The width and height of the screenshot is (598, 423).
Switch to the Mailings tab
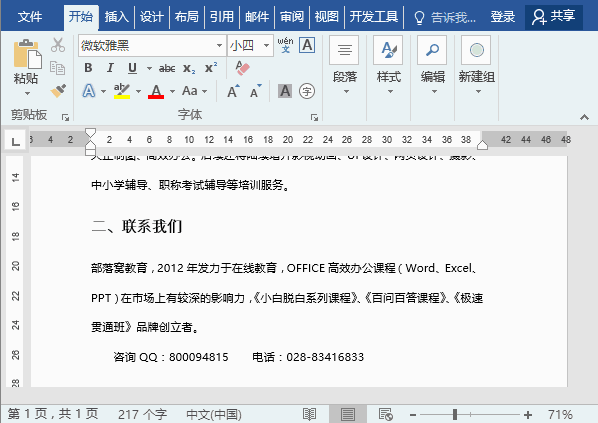[257, 17]
